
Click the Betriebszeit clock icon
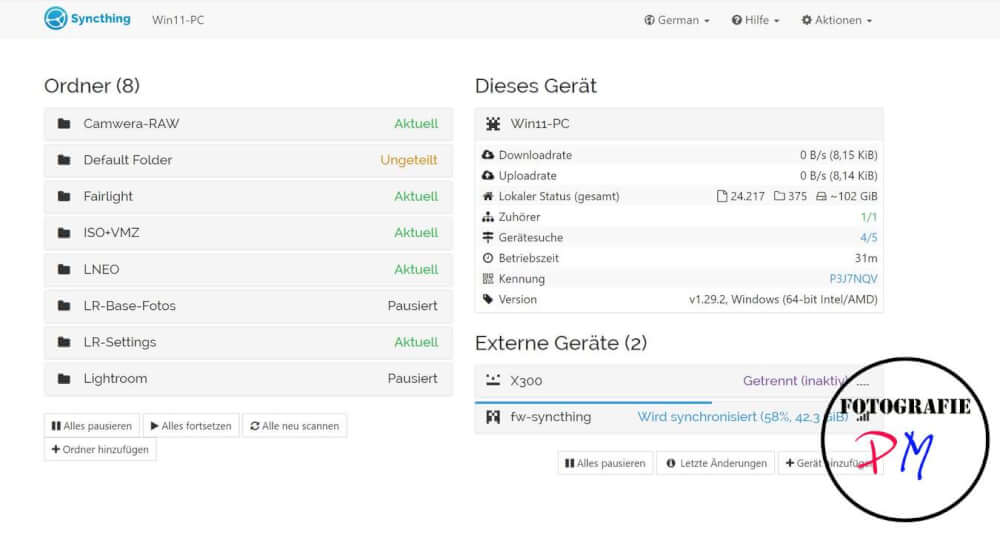[488, 258]
